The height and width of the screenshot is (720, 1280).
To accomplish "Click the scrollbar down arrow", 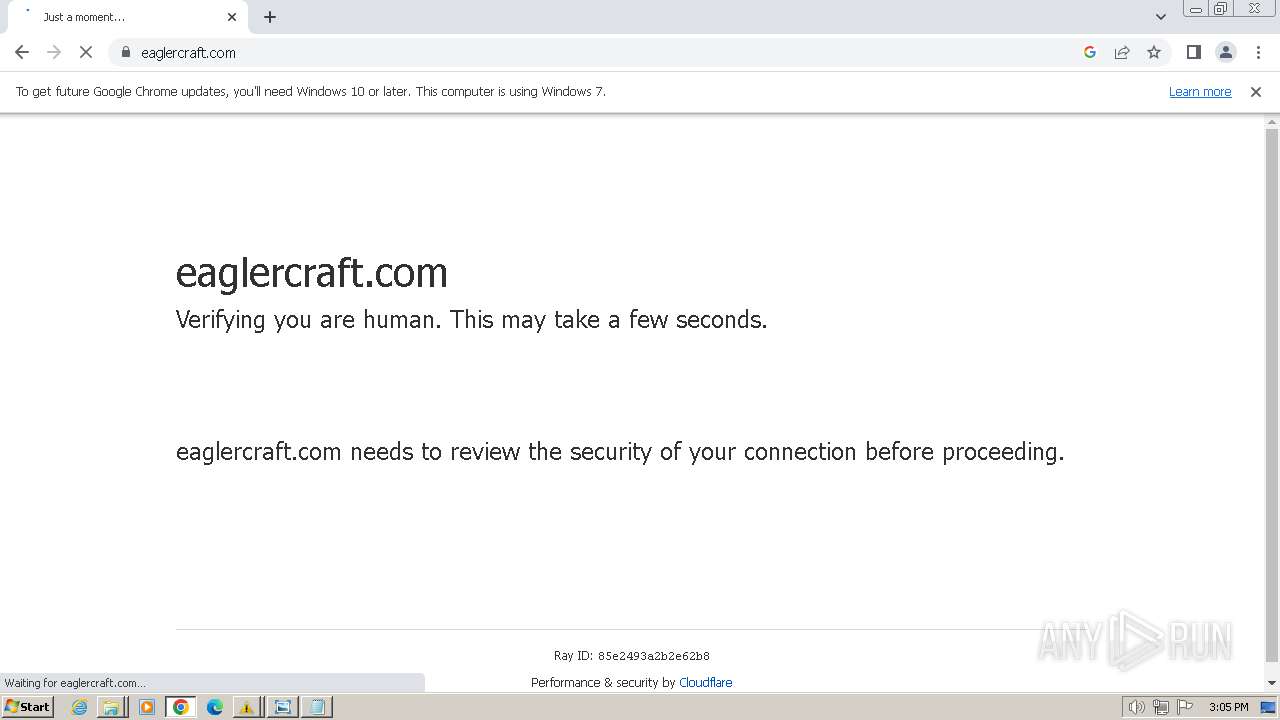I will pyautogui.click(x=1272, y=684).
